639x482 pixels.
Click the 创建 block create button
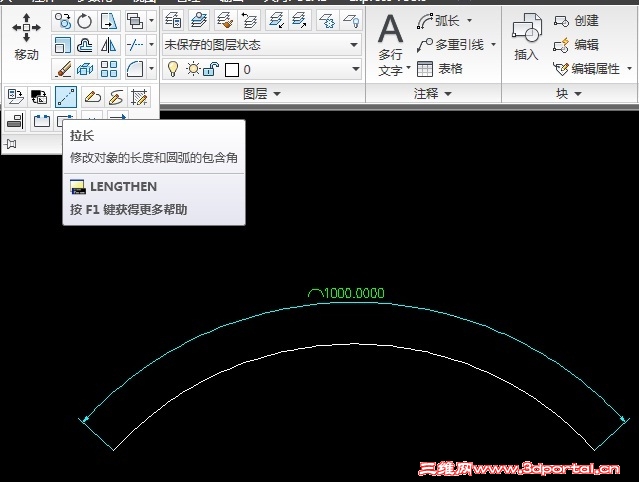click(576, 20)
